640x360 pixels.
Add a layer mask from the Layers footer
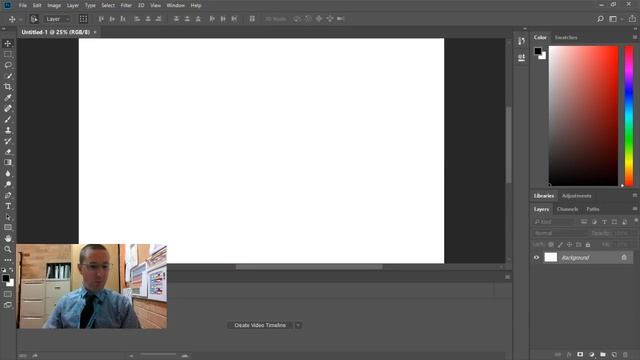coord(580,355)
